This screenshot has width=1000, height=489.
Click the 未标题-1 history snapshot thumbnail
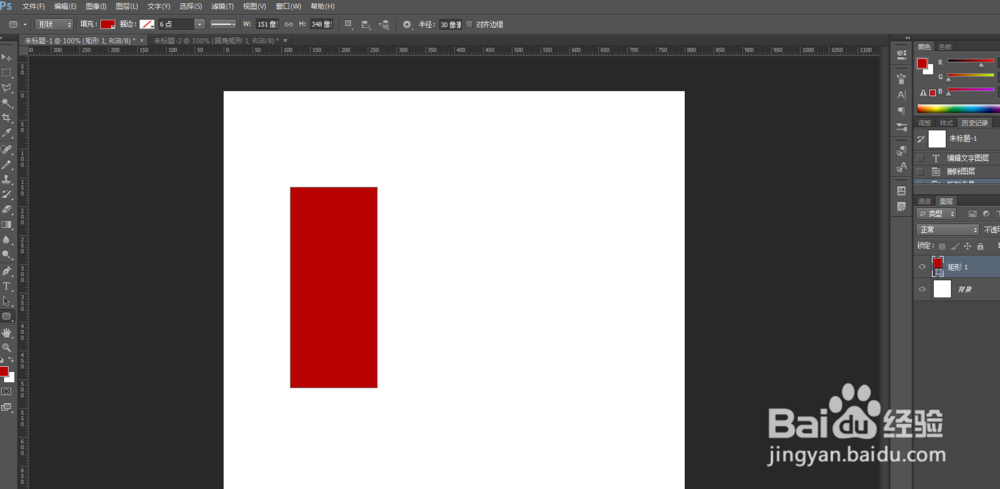pyautogui.click(x=937, y=138)
